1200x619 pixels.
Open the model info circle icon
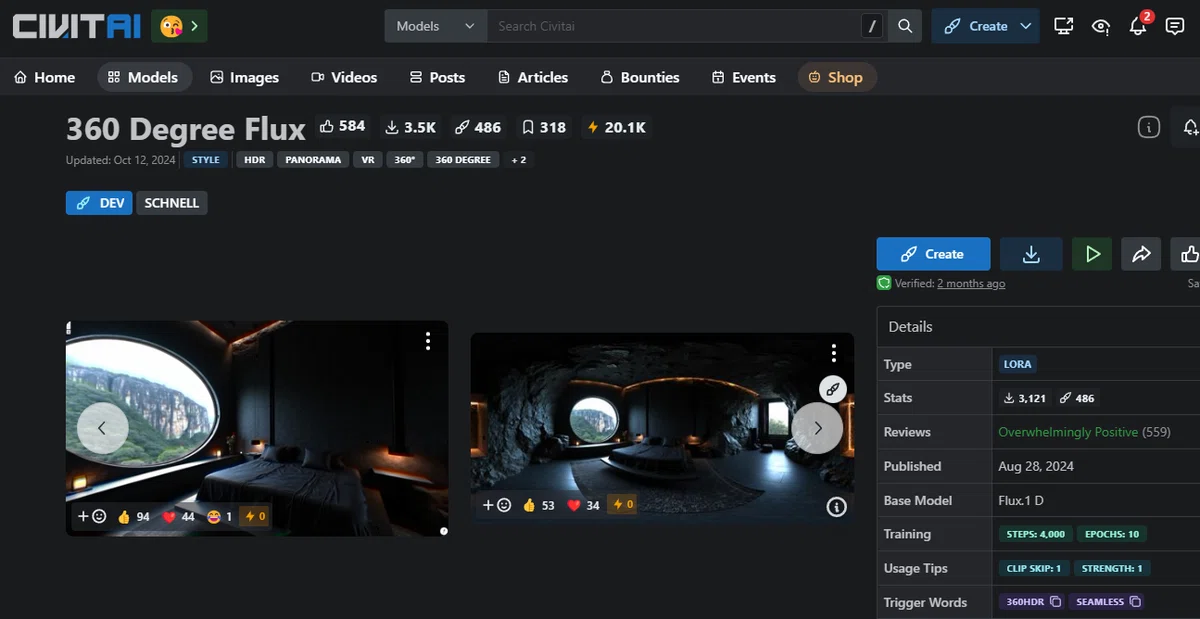click(1149, 127)
